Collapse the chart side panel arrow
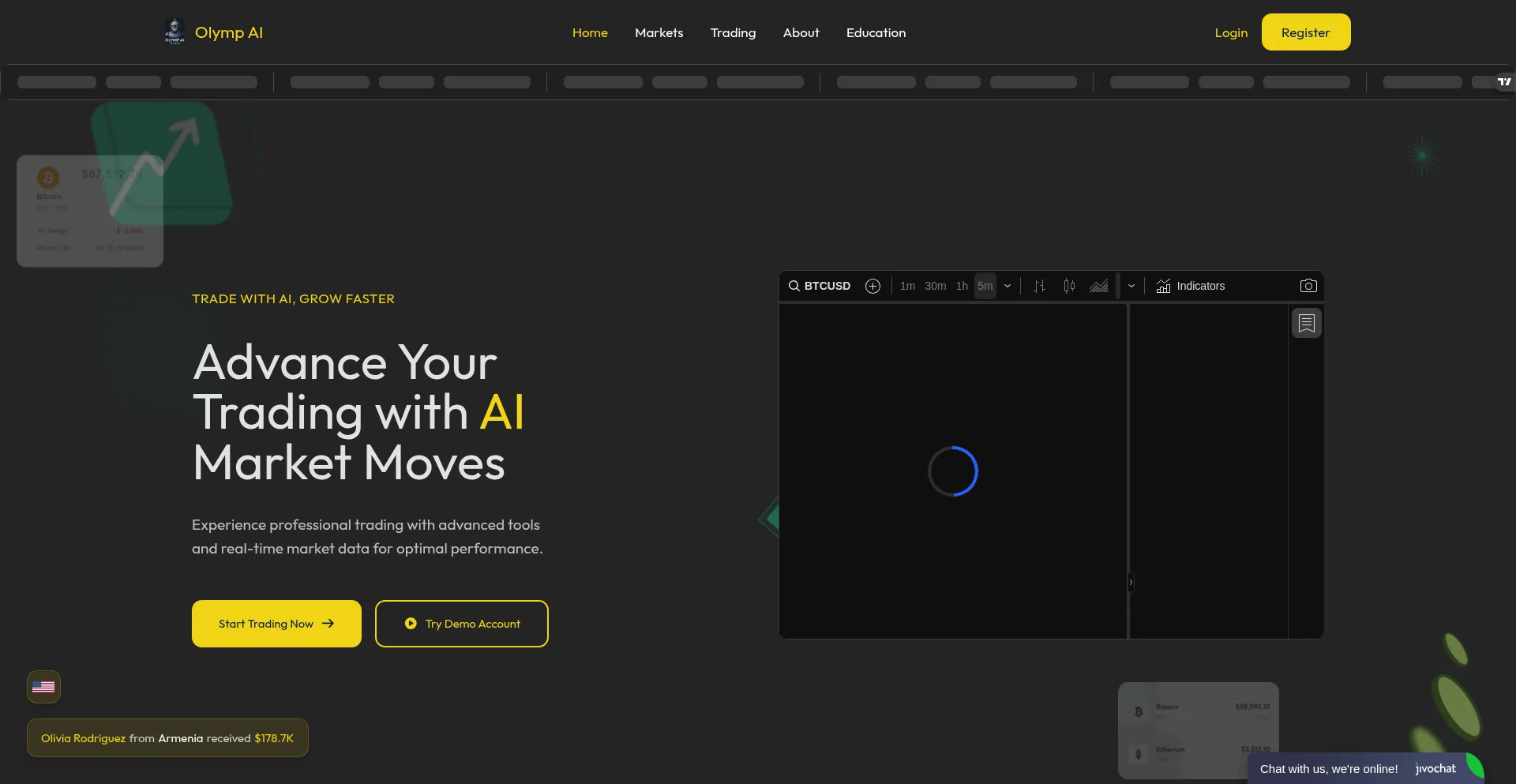Screen dimensions: 1516x784 pos(1131,582)
